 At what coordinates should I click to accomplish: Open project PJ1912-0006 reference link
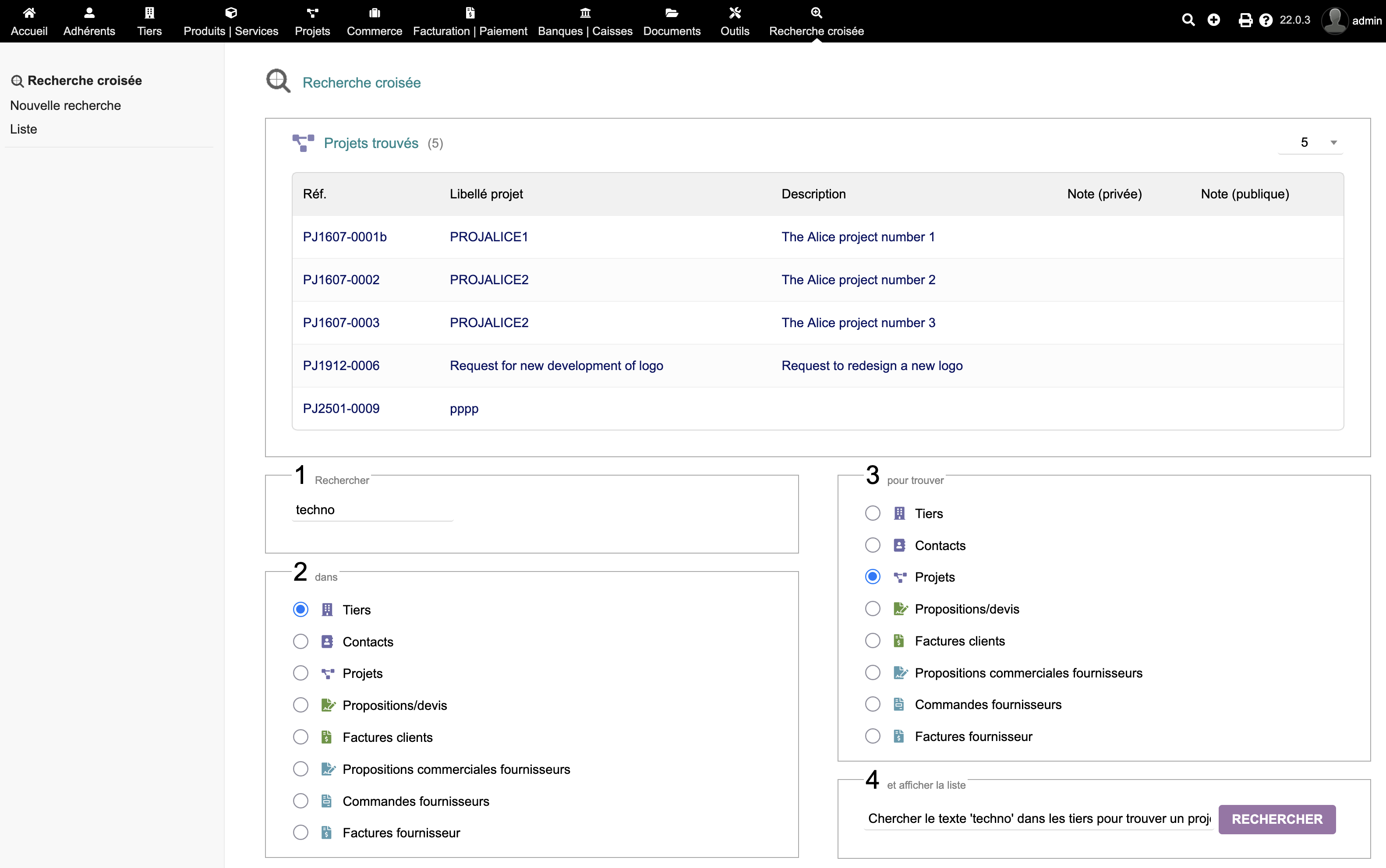coord(341,366)
